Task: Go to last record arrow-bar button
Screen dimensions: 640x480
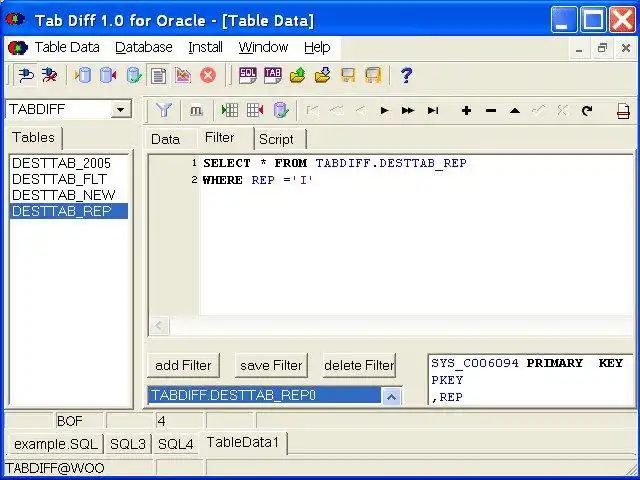Action: pyautogui.click(x=433, y=110)
